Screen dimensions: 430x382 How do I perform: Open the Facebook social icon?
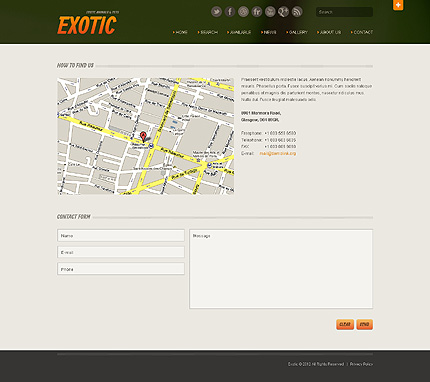click(x=230, y=12)
